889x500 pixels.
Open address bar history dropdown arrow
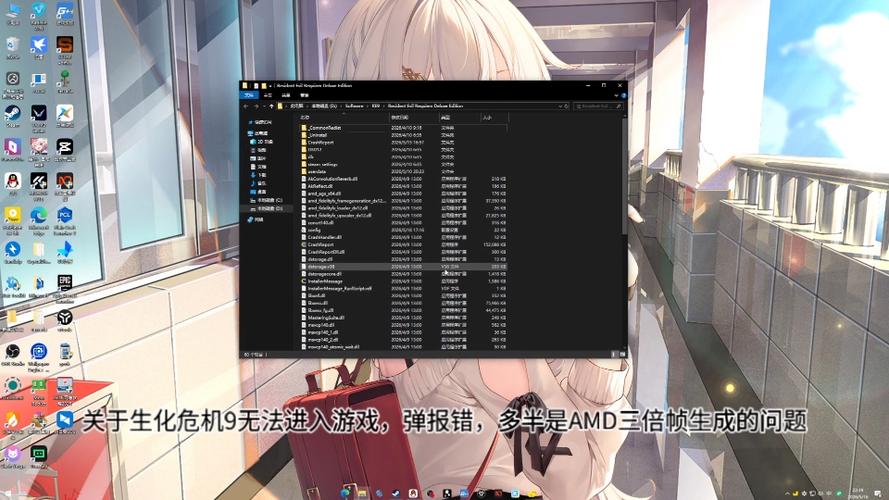(x=560, y=106)
